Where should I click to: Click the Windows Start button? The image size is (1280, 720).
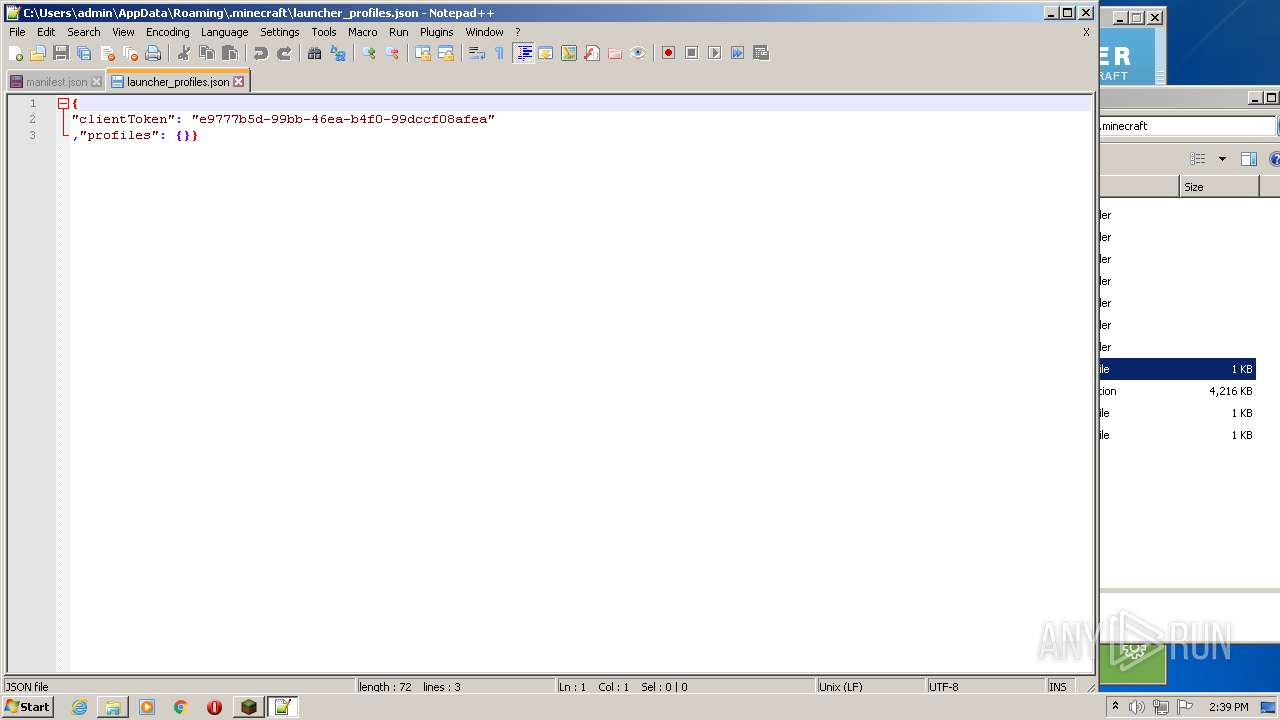(x=27, y=707)
